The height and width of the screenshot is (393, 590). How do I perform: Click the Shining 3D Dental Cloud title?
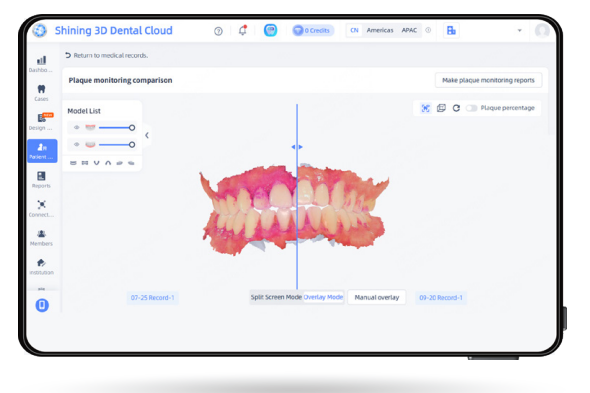click(x=114, y=30)
